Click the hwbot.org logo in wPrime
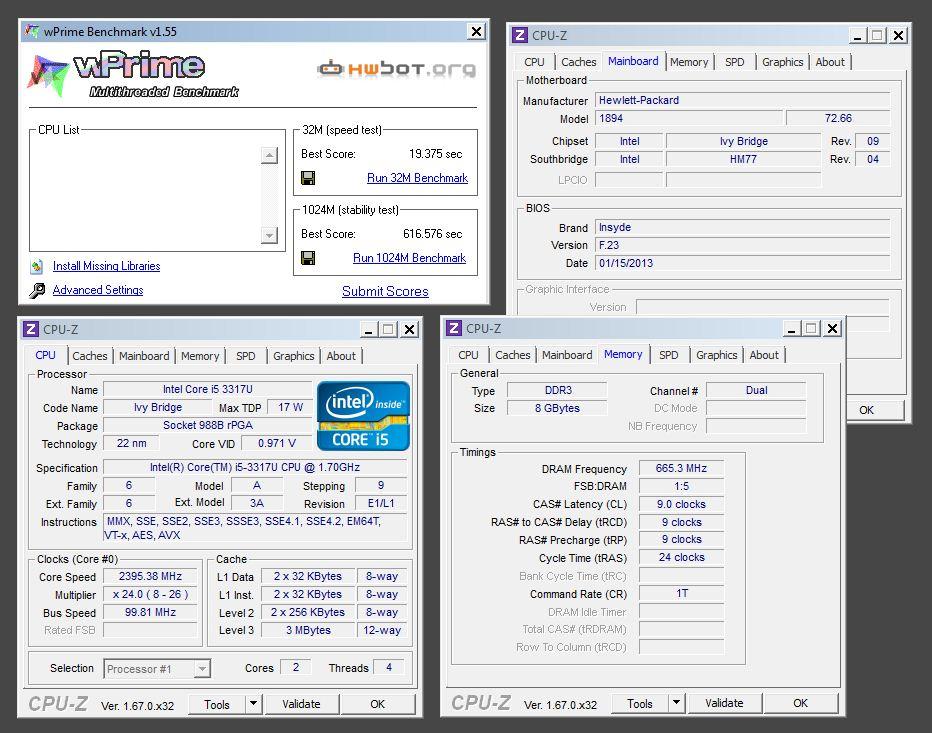The height and width of the screenshot is (733, 932). pyautogui.click(x=396, y=69)
